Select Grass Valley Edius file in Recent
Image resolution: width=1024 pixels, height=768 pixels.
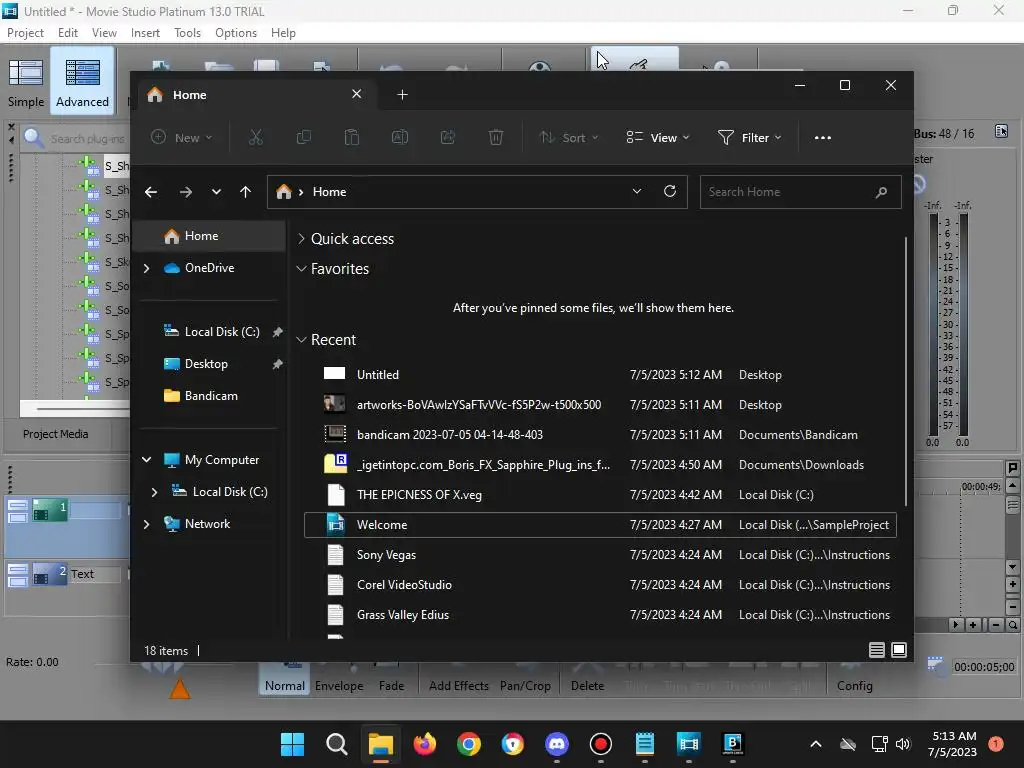coord(600,615)
